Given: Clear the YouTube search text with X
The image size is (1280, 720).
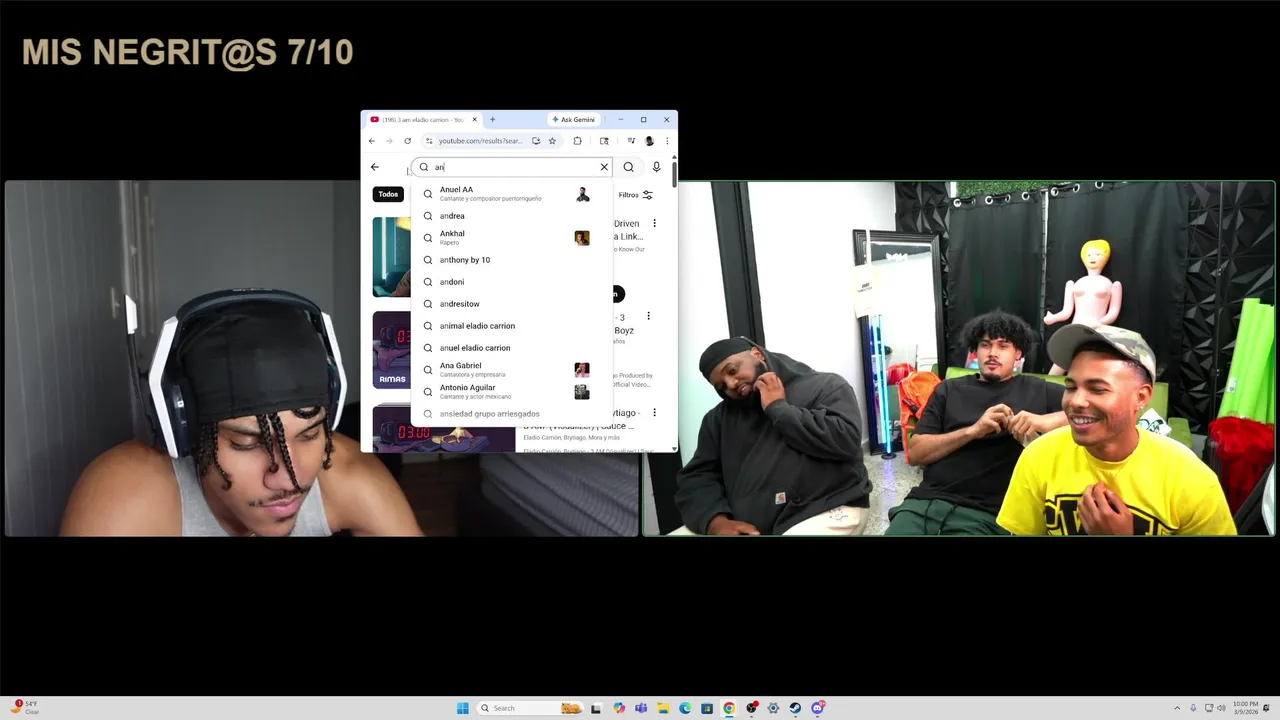Looking at the screenshot, I should pos(604,167).
